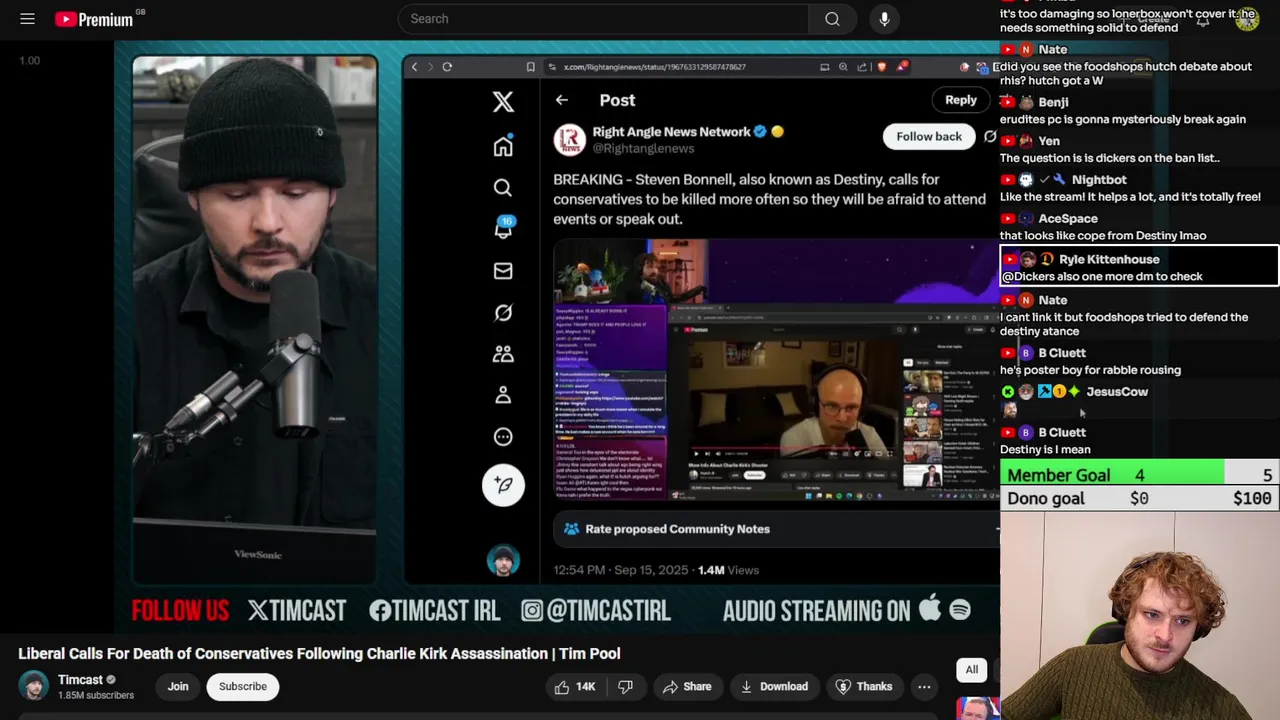
Task: Open X More circle icon
Action: (503, 437)
